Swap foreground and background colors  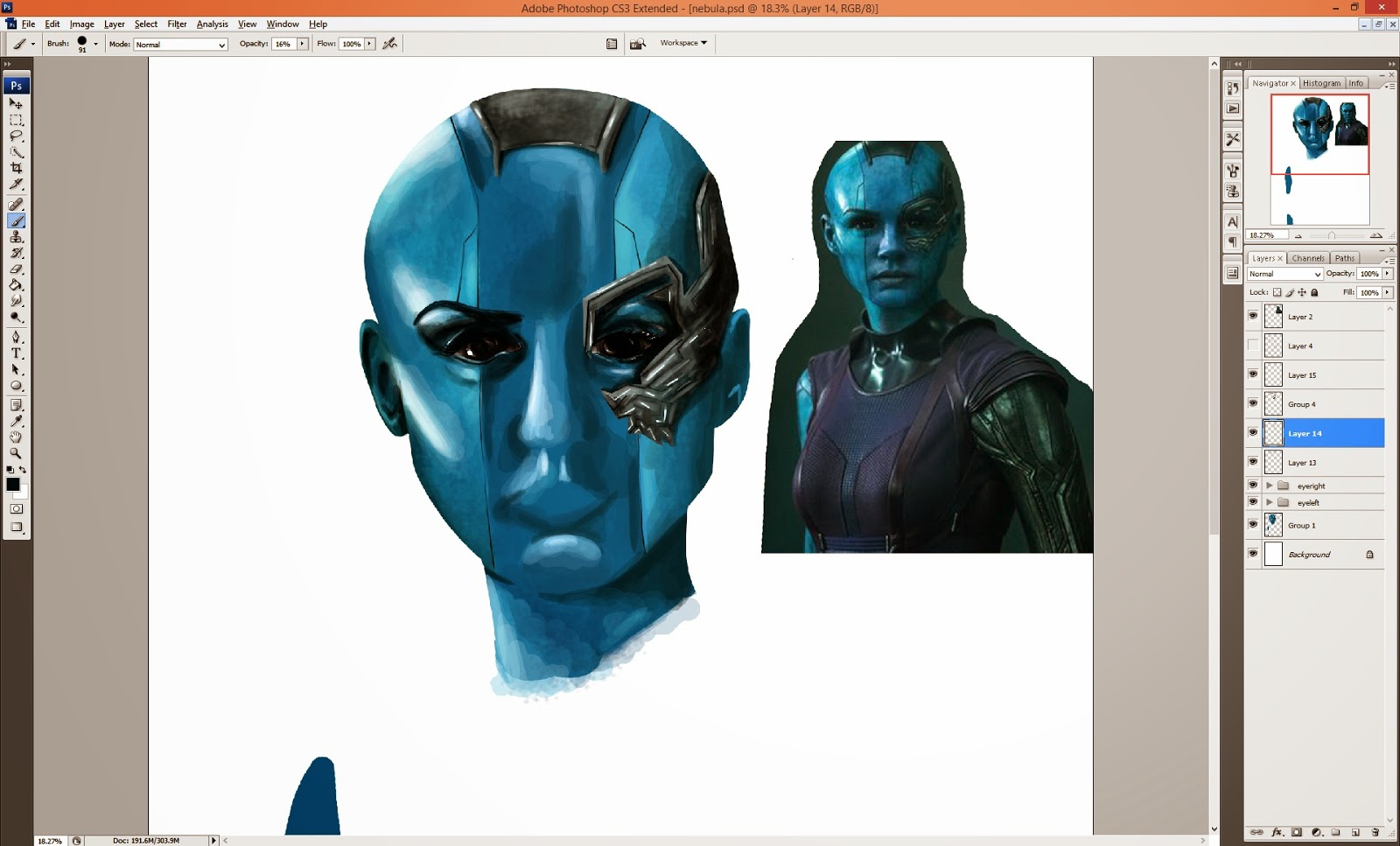tap(23, 471)
